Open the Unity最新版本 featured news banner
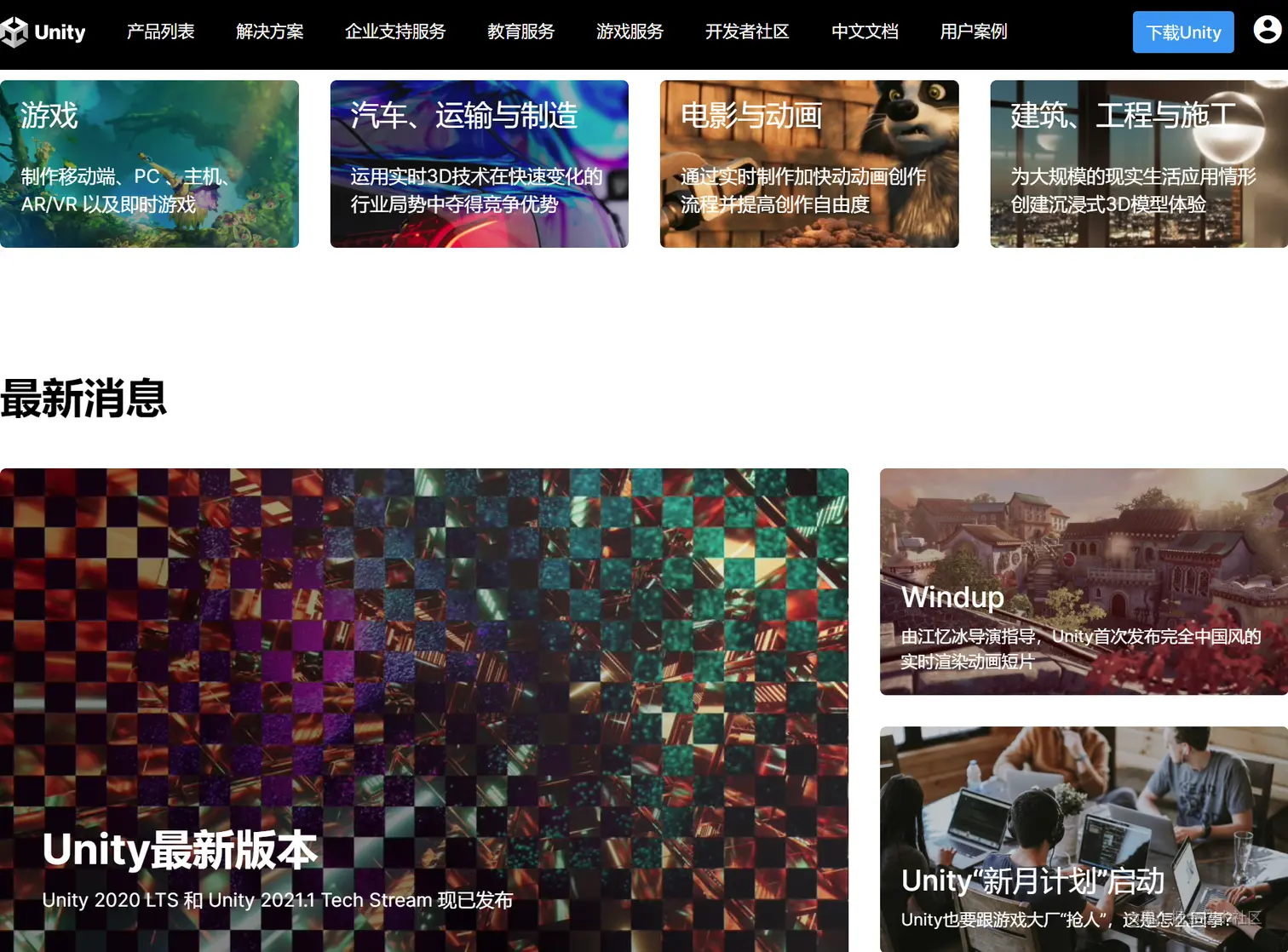Viewport: 1288px width, 952px height. pos(424,710)
